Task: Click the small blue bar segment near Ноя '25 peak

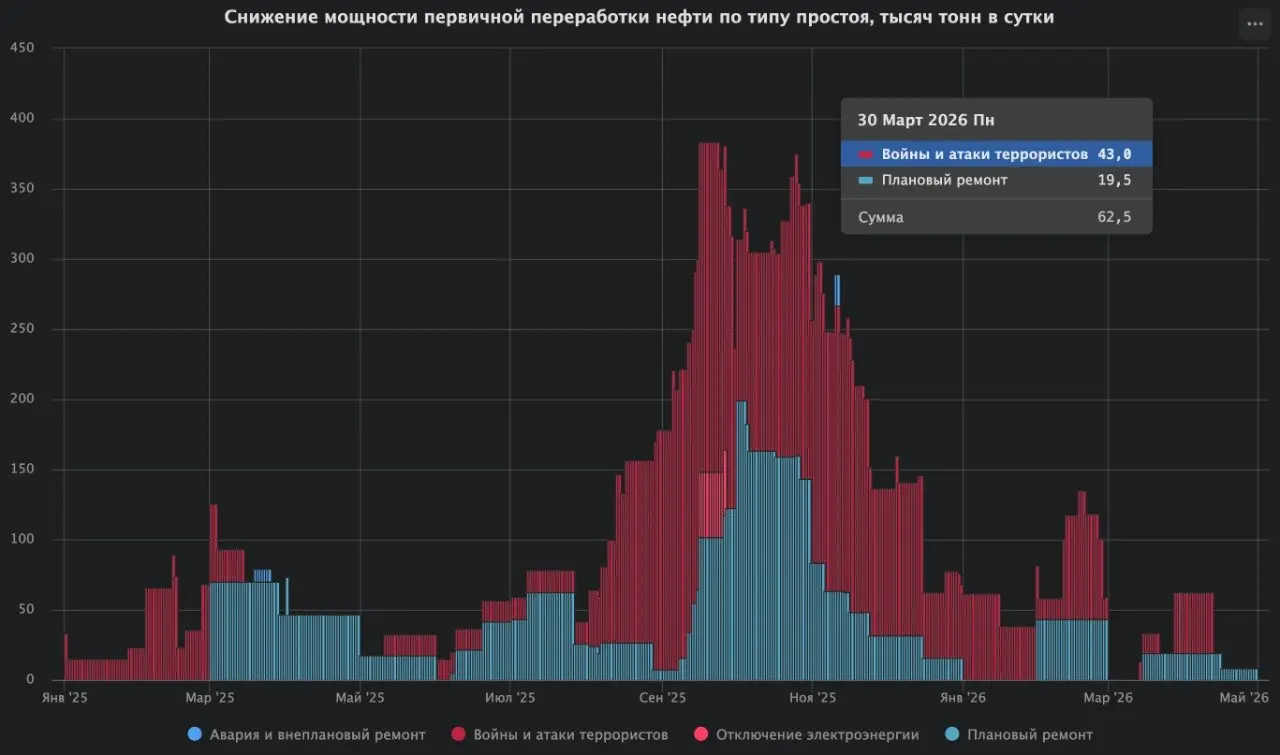Action: (x=837, y=290)
